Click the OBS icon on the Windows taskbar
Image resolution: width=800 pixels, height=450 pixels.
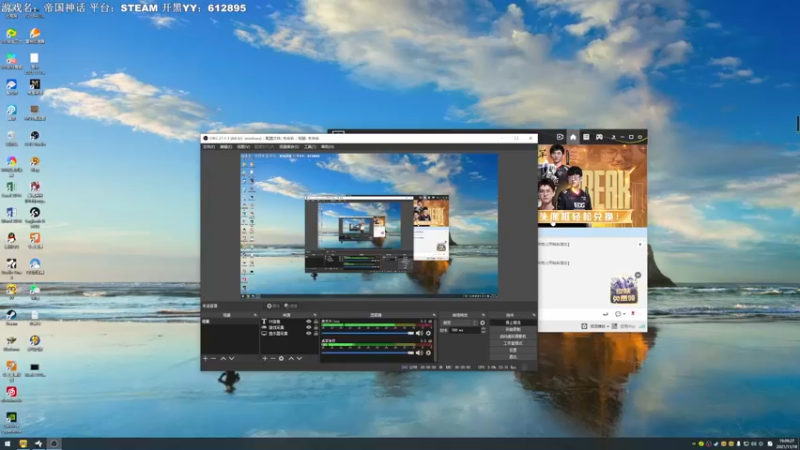point(54,443)
